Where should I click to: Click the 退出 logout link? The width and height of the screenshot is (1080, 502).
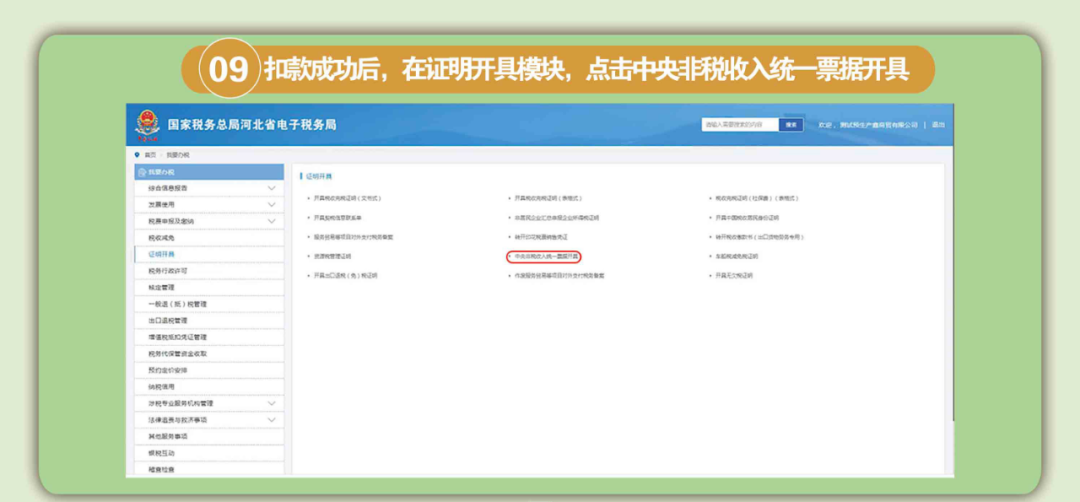point(938,125)
